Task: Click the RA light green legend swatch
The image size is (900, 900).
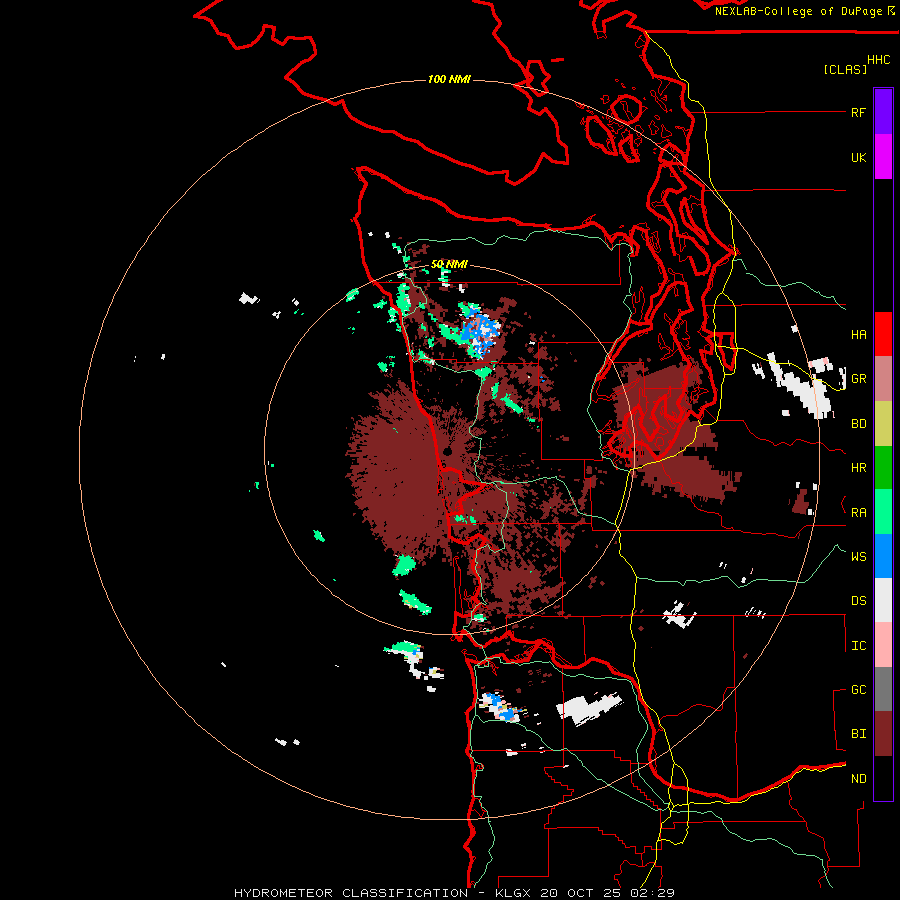Action: (x=883, y=512)
